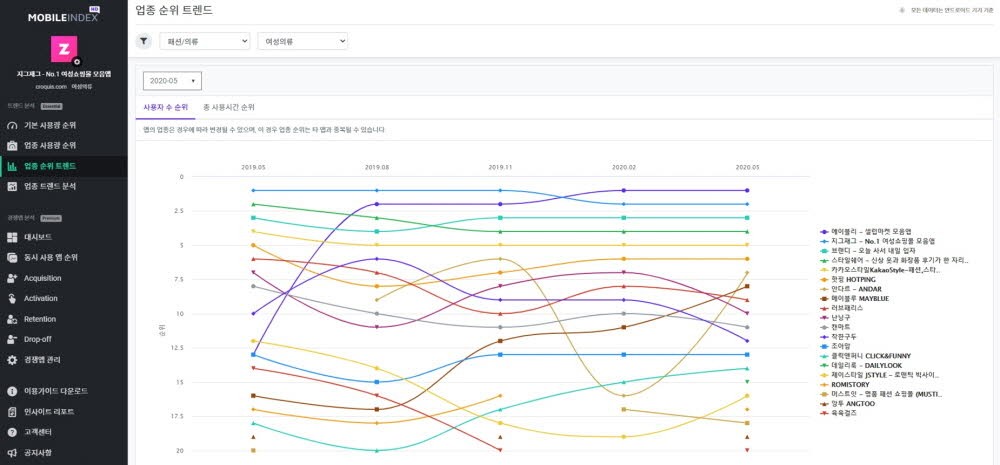
Task: Toggle 클릭앤퍼니 CLICK&FUNNY legend entry
Action: point(865,356)
